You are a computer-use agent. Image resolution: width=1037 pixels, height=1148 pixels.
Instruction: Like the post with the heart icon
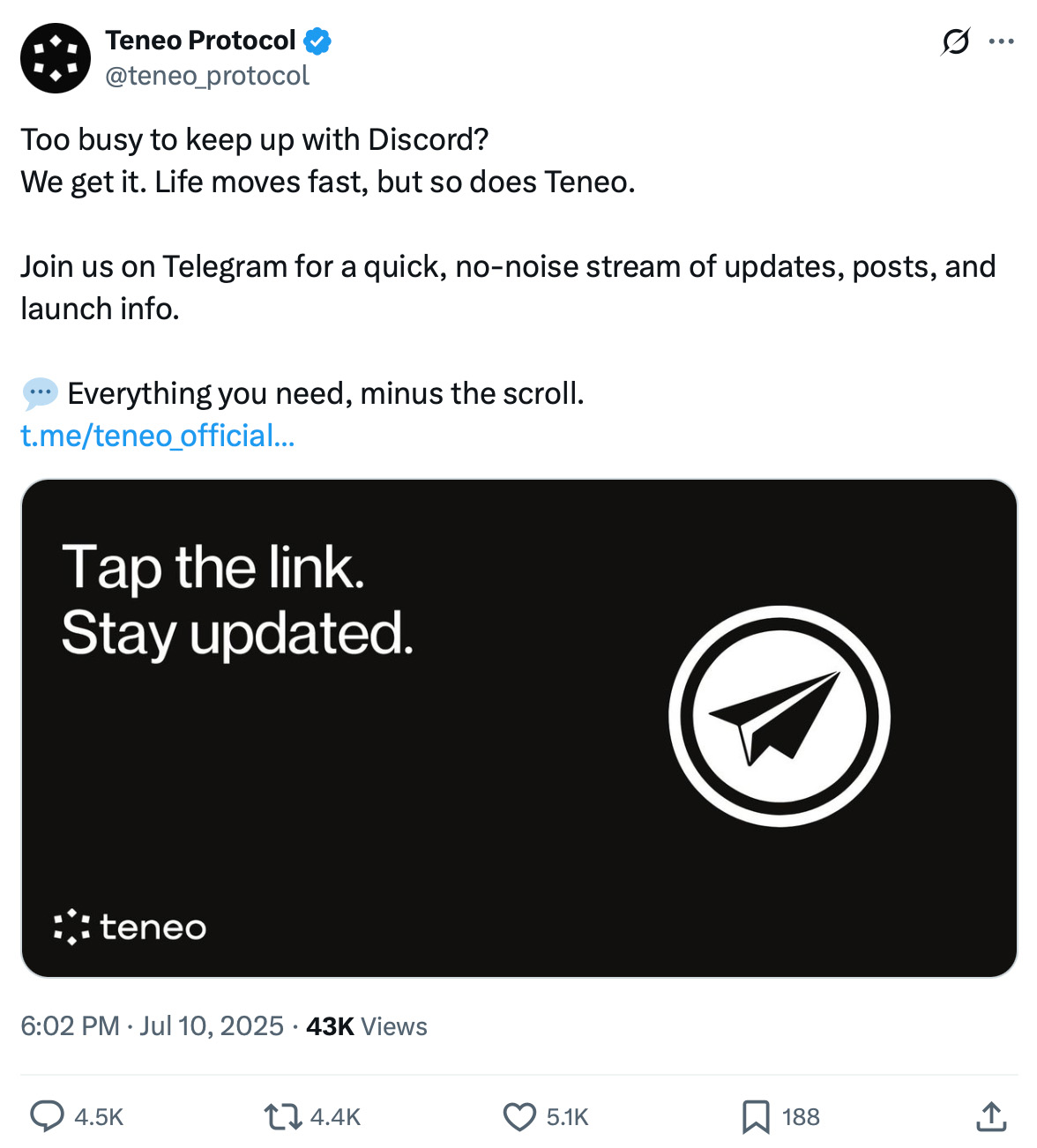click(x=518, y=1117)
